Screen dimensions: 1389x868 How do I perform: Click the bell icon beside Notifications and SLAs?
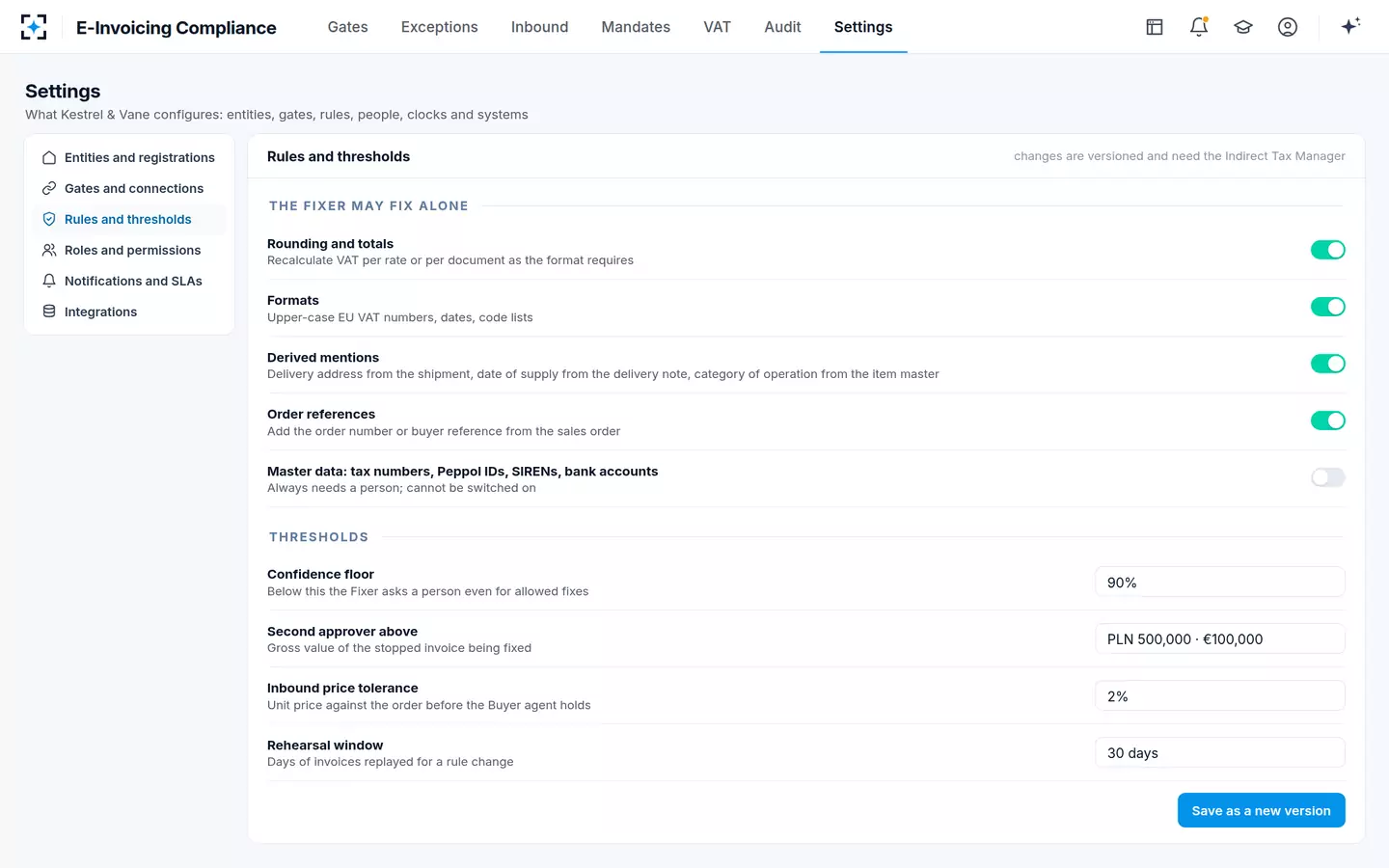(x=49, y=281)
